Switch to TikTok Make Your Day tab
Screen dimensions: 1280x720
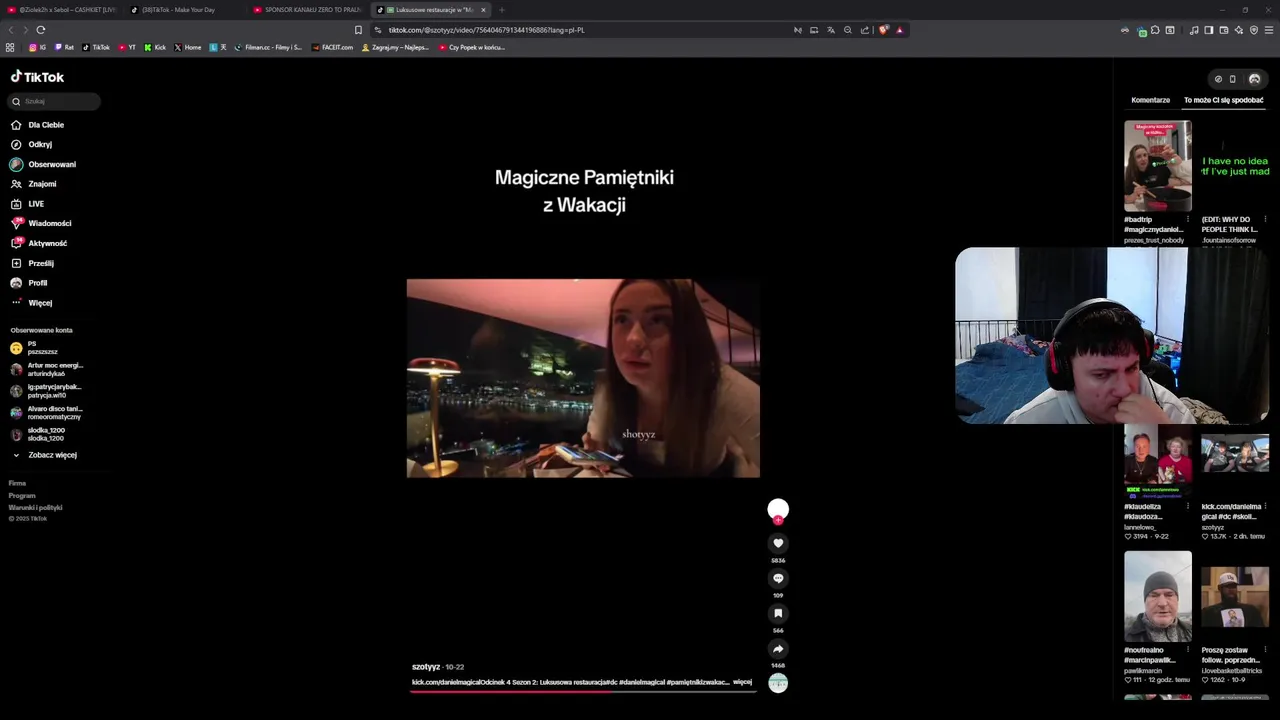tap(185, 10)
